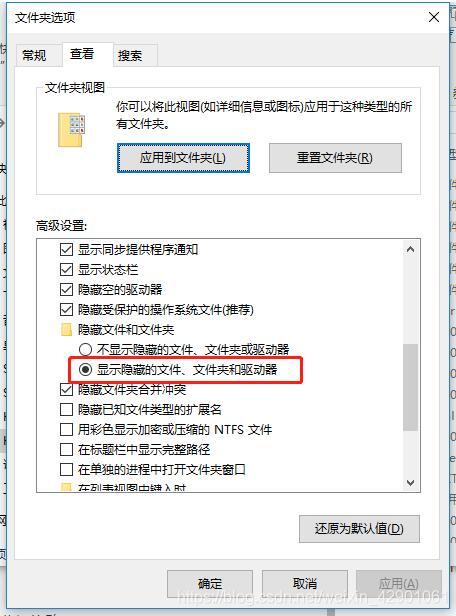Enable 隐藏已知文件类型的扩展名 checkbox
456x616 pixels.
pyautogui.click(x=66, y=409)
